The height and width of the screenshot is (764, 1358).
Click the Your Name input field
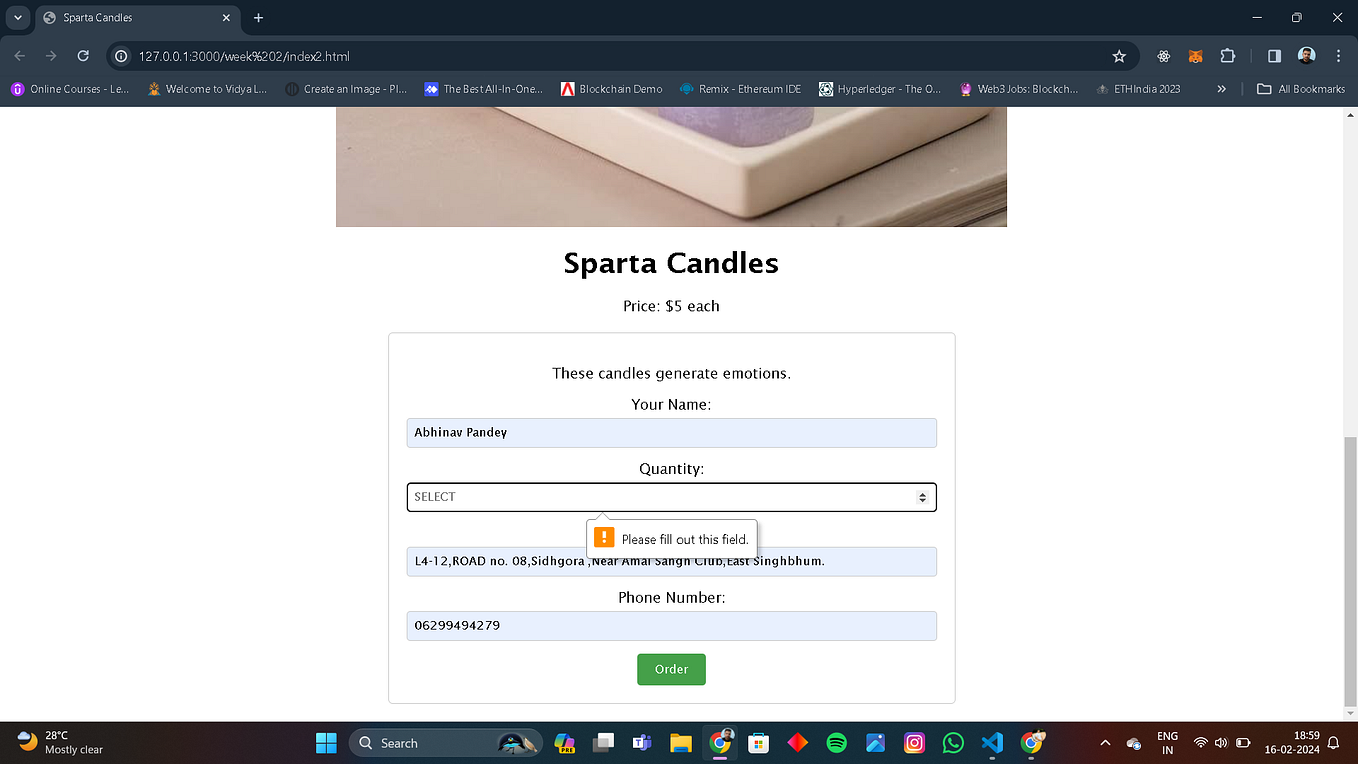[671, 432]
